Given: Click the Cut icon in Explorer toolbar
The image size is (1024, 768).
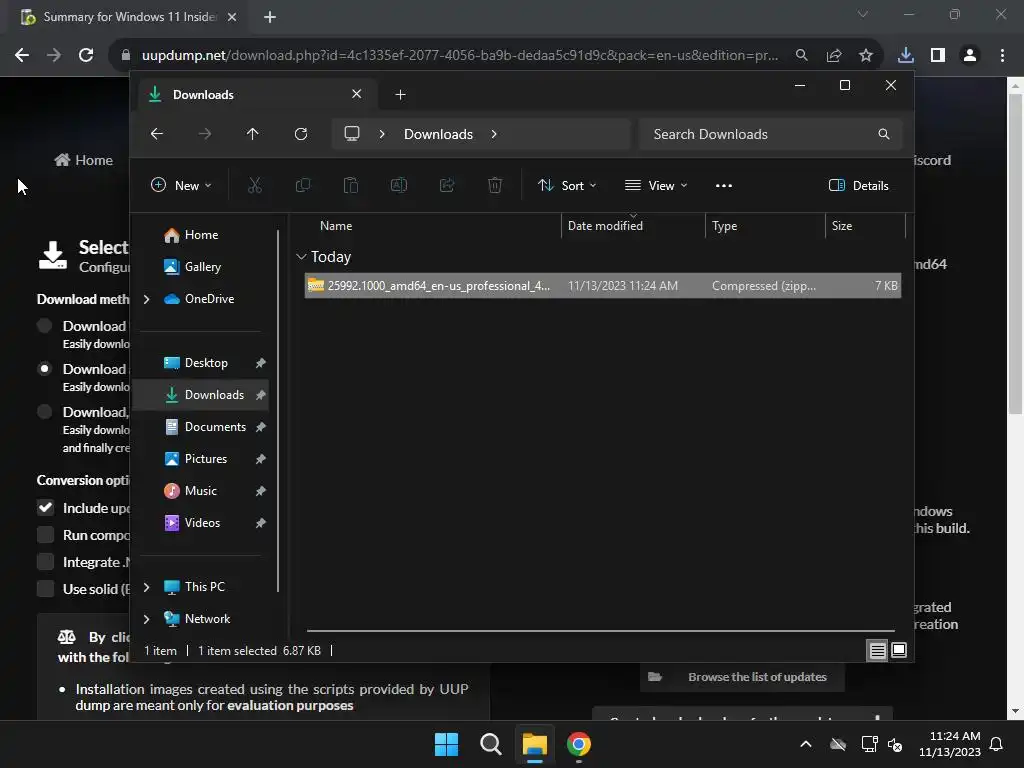Looking at the screenshot, I should tap(255, 185).
